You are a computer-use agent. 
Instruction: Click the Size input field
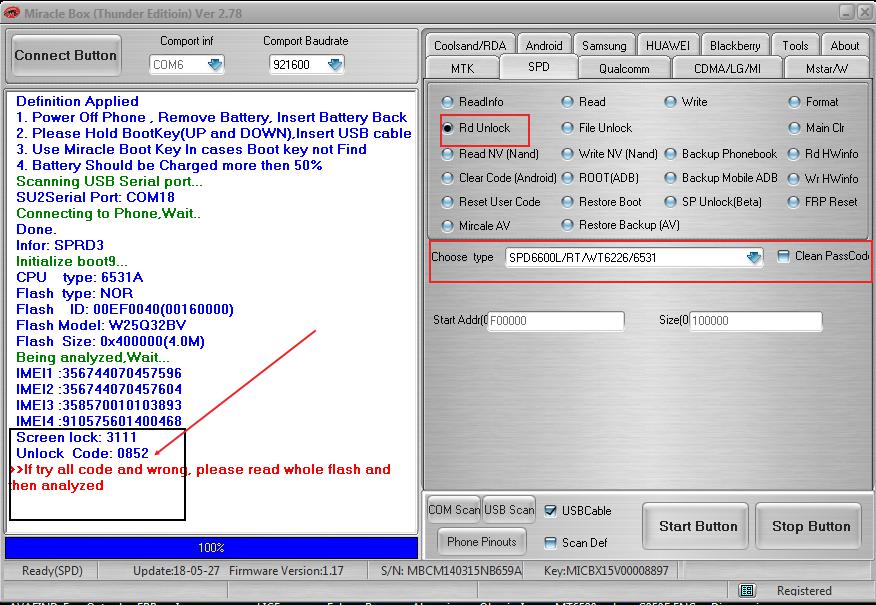click(756, 321)
